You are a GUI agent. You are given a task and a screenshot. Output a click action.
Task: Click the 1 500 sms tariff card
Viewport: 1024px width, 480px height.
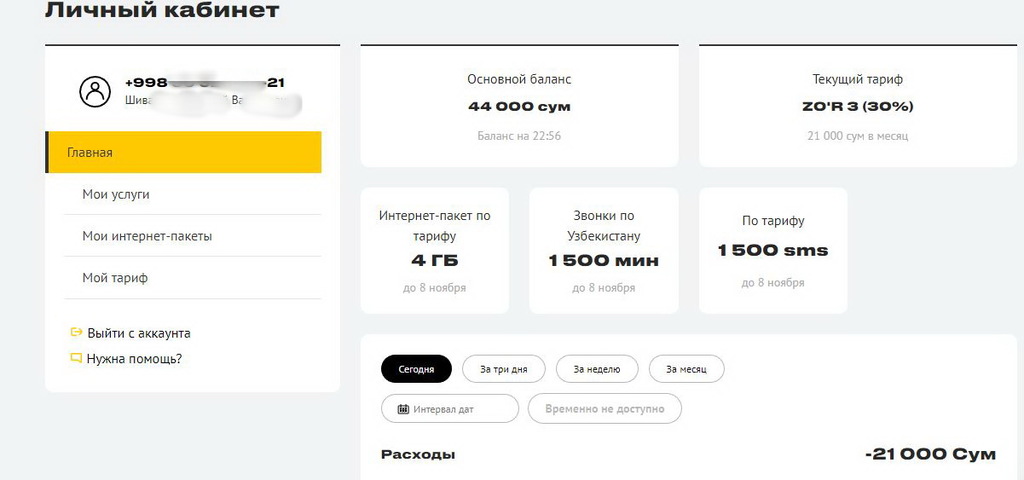point(773,250)
